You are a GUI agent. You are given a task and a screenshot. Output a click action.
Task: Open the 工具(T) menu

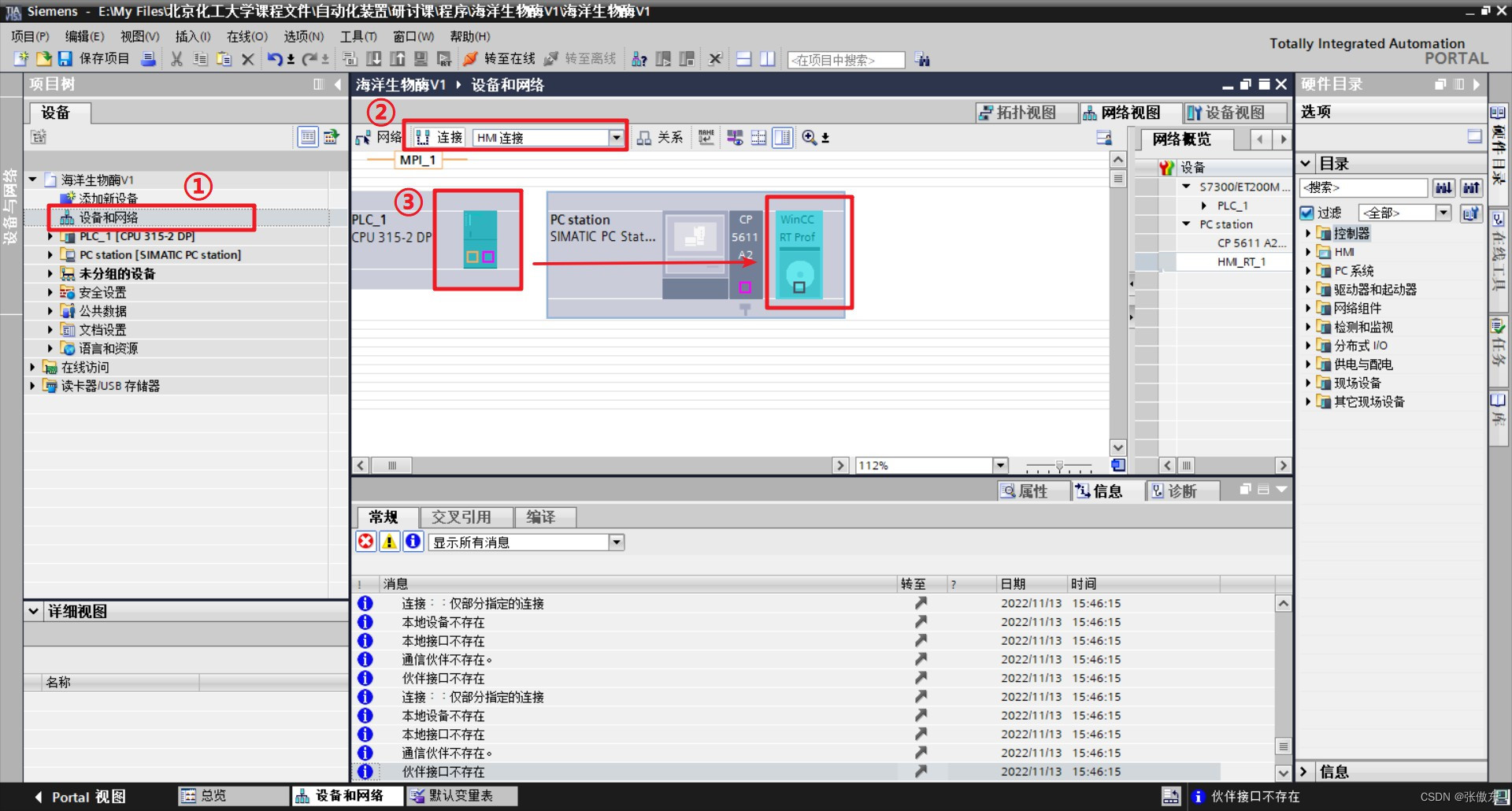(358, 36)
